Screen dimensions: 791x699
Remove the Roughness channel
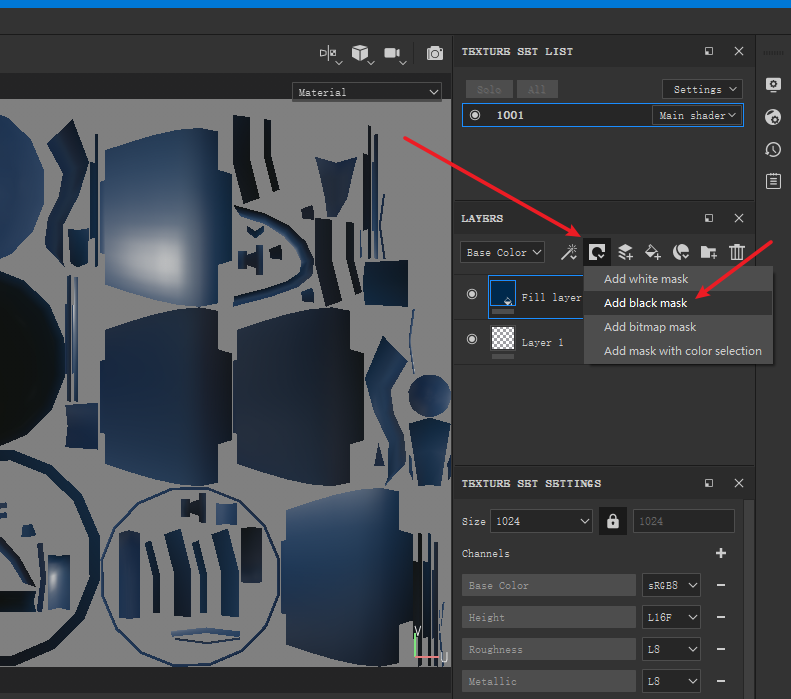click(x=721, y=650)
